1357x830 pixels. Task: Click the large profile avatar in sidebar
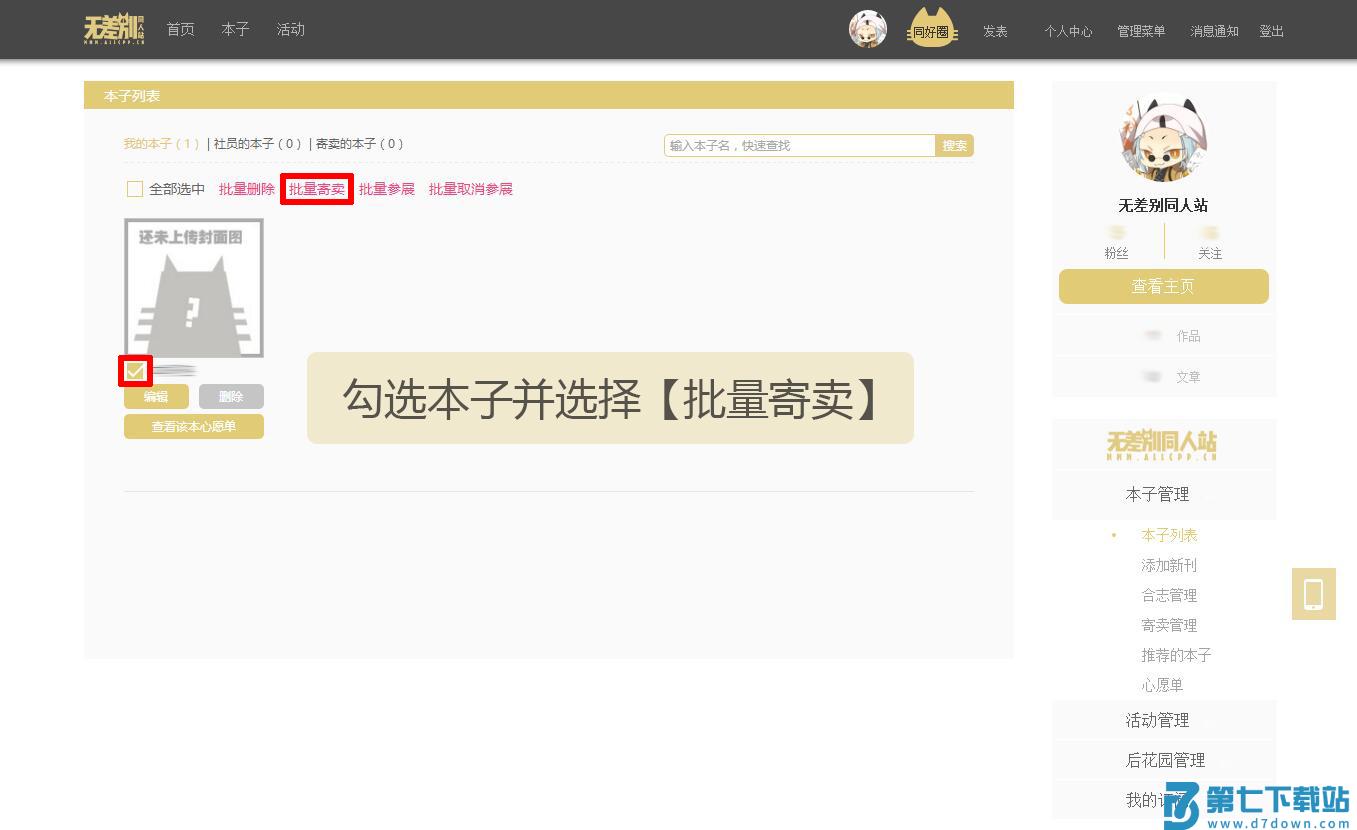[x=1163, y=139]
